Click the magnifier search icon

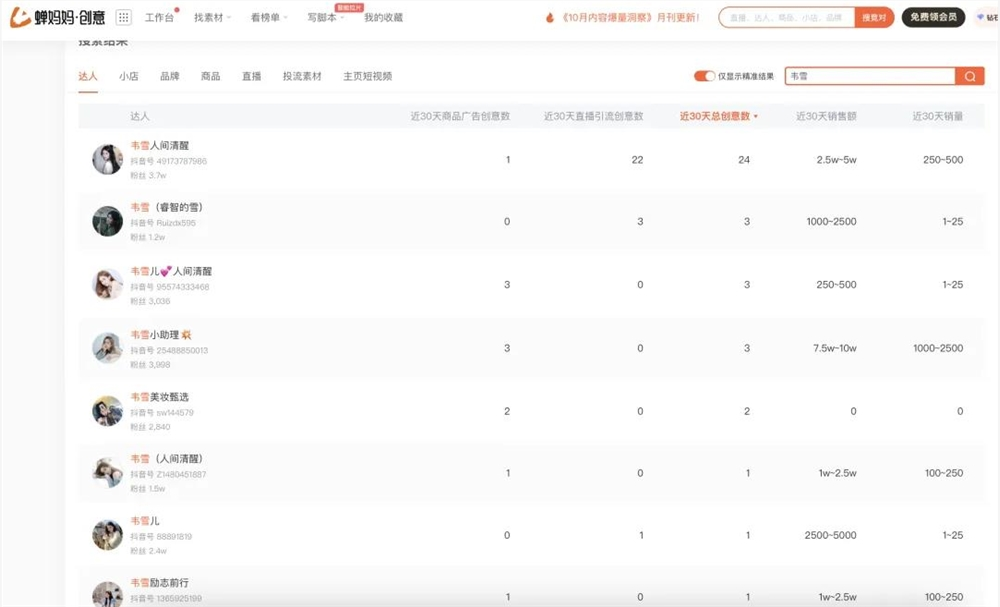pos(969,76)
